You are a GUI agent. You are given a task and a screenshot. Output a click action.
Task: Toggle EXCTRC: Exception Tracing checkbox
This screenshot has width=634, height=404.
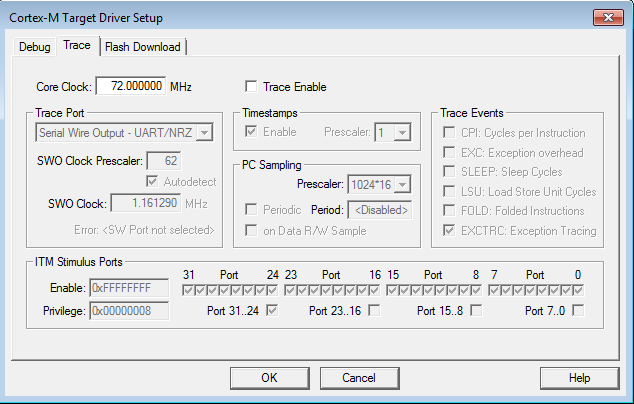tap(449, 231)
